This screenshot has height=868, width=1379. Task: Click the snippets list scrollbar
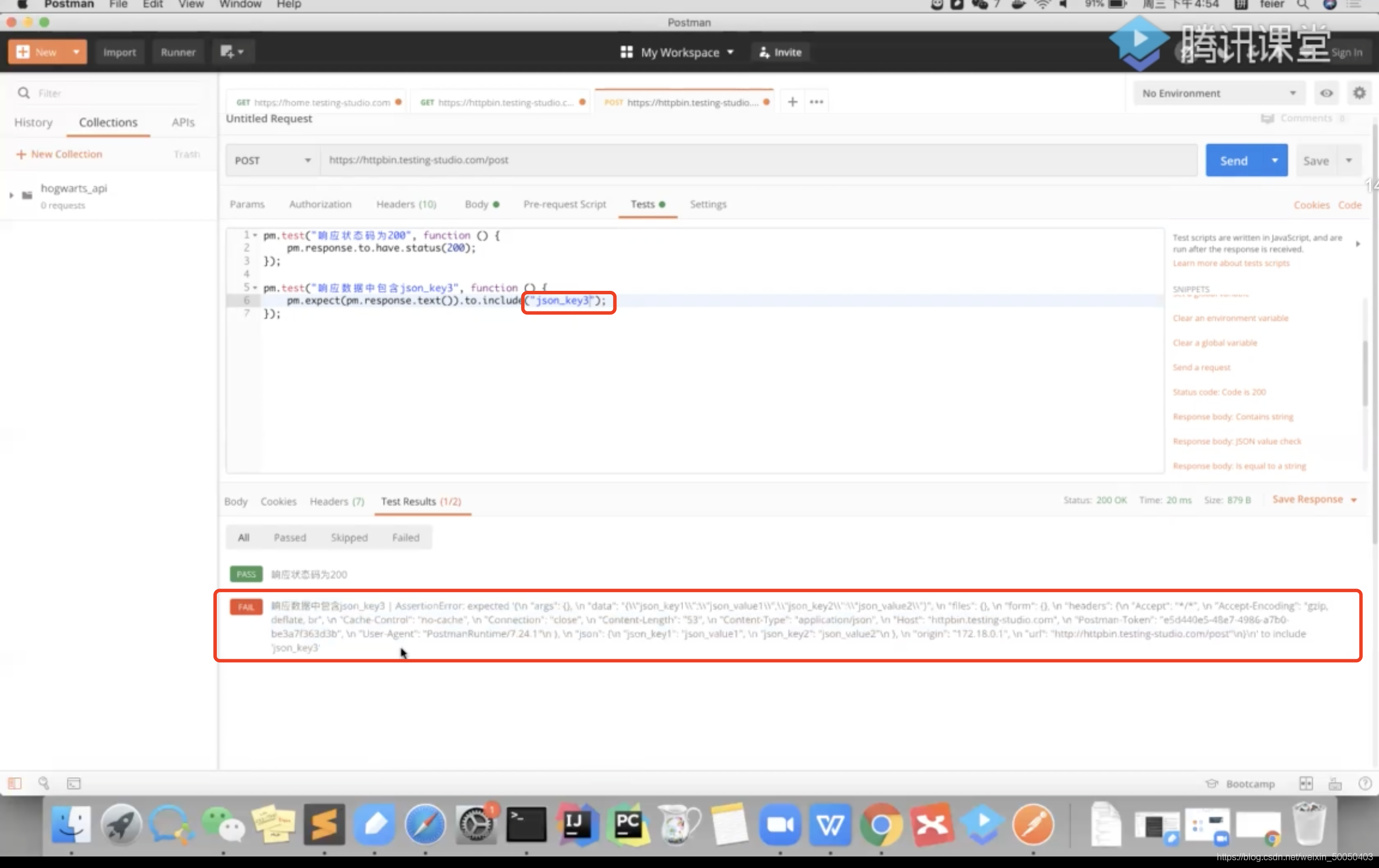1365,374
